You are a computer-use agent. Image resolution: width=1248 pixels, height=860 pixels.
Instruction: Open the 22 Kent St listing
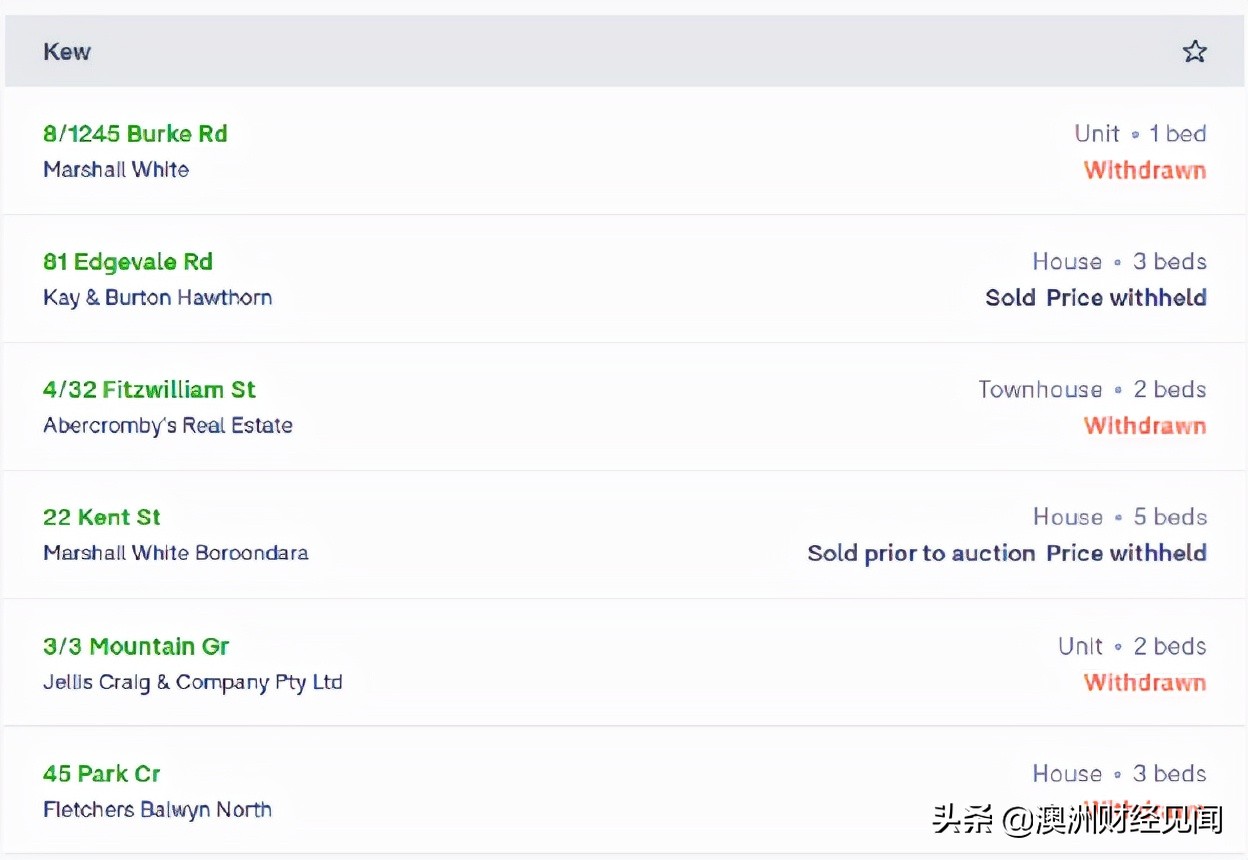pos(102,518)
